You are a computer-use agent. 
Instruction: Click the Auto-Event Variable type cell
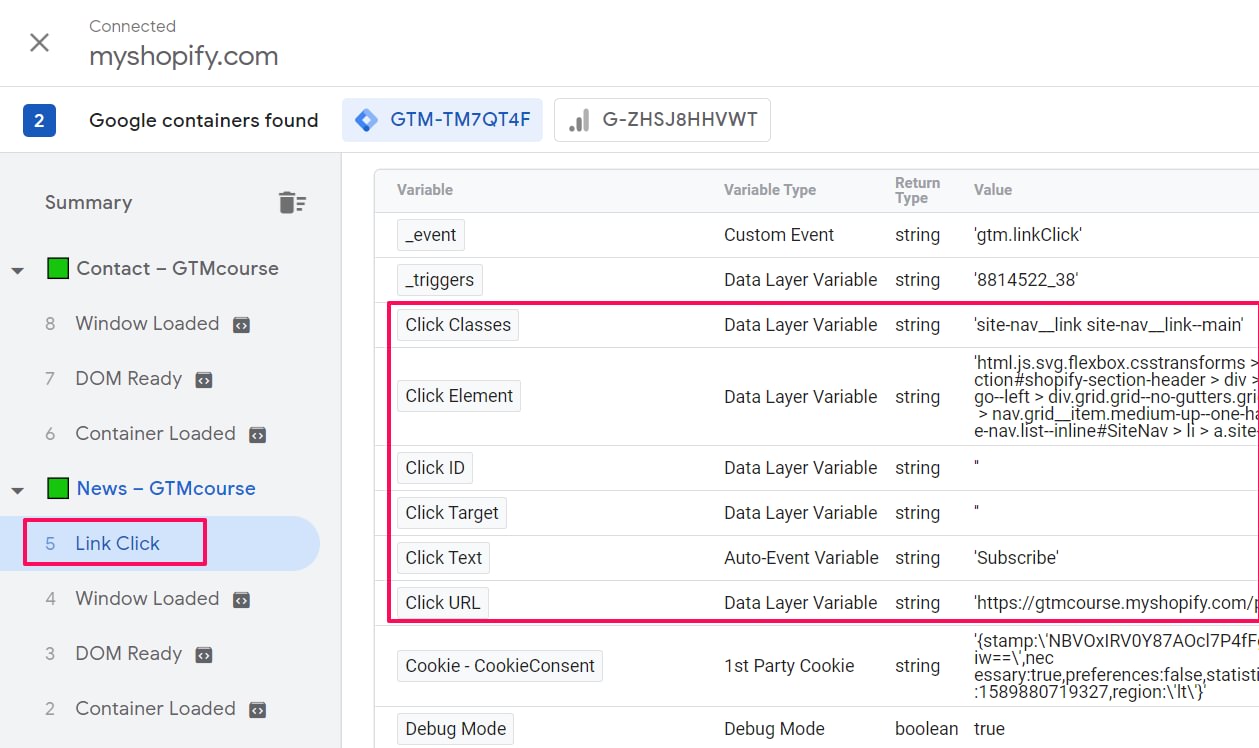point(801,558)
